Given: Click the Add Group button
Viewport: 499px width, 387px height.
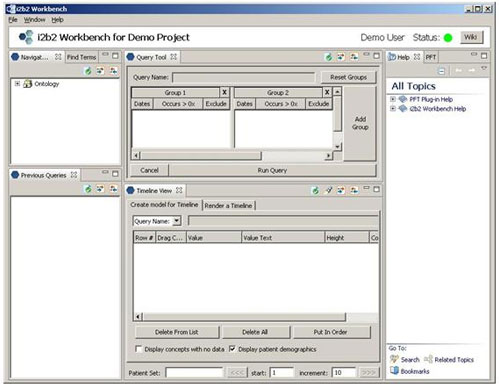Looking at the screenshot, I should pyautogui.click(x=360, y=123).
